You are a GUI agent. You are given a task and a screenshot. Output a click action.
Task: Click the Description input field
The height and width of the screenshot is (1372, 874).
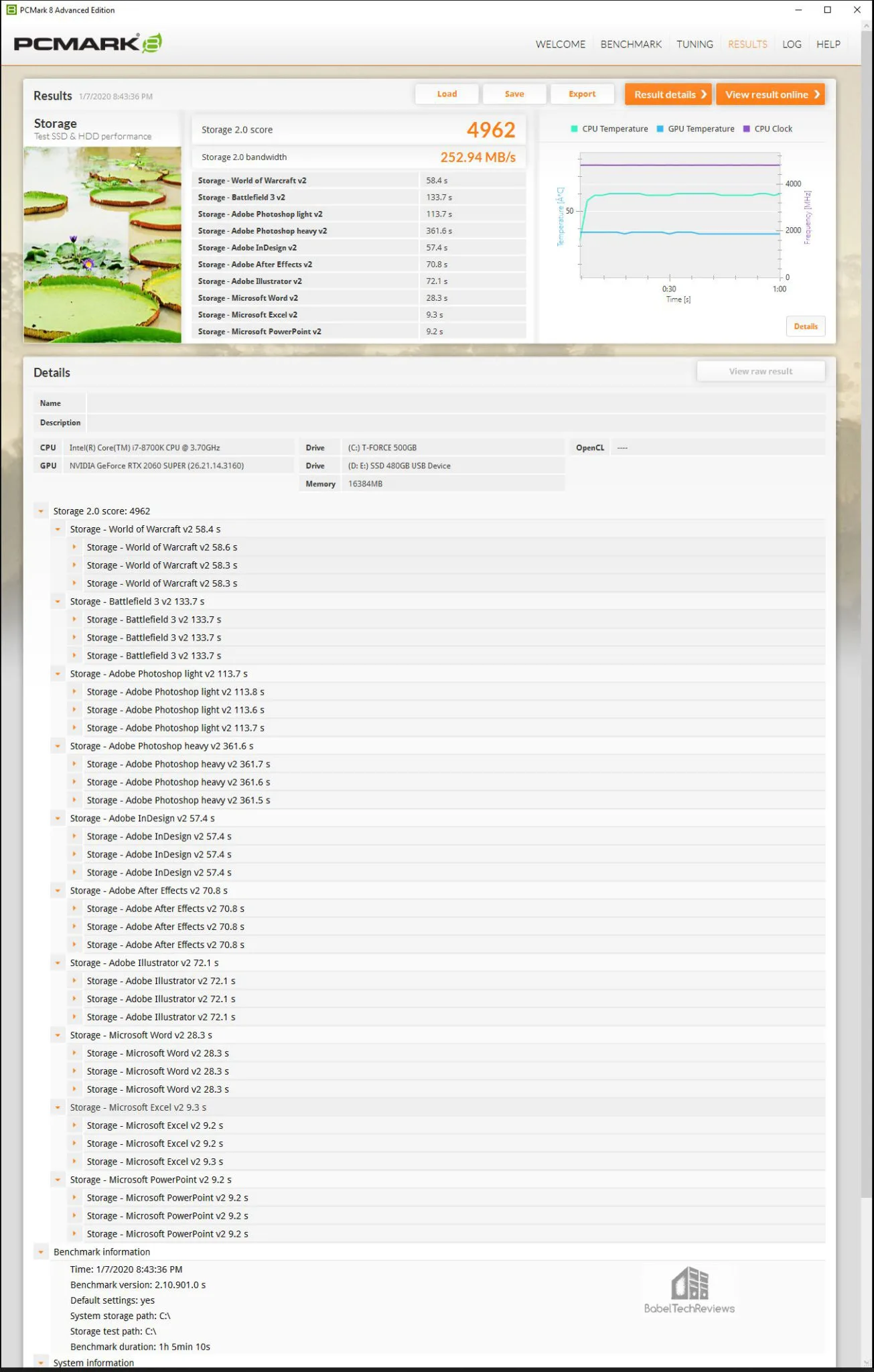[x=455, y=423]
